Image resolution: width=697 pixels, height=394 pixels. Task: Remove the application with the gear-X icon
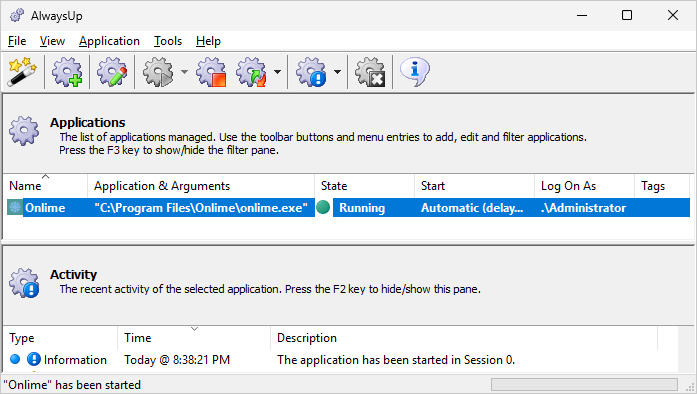tap(370, 72)
